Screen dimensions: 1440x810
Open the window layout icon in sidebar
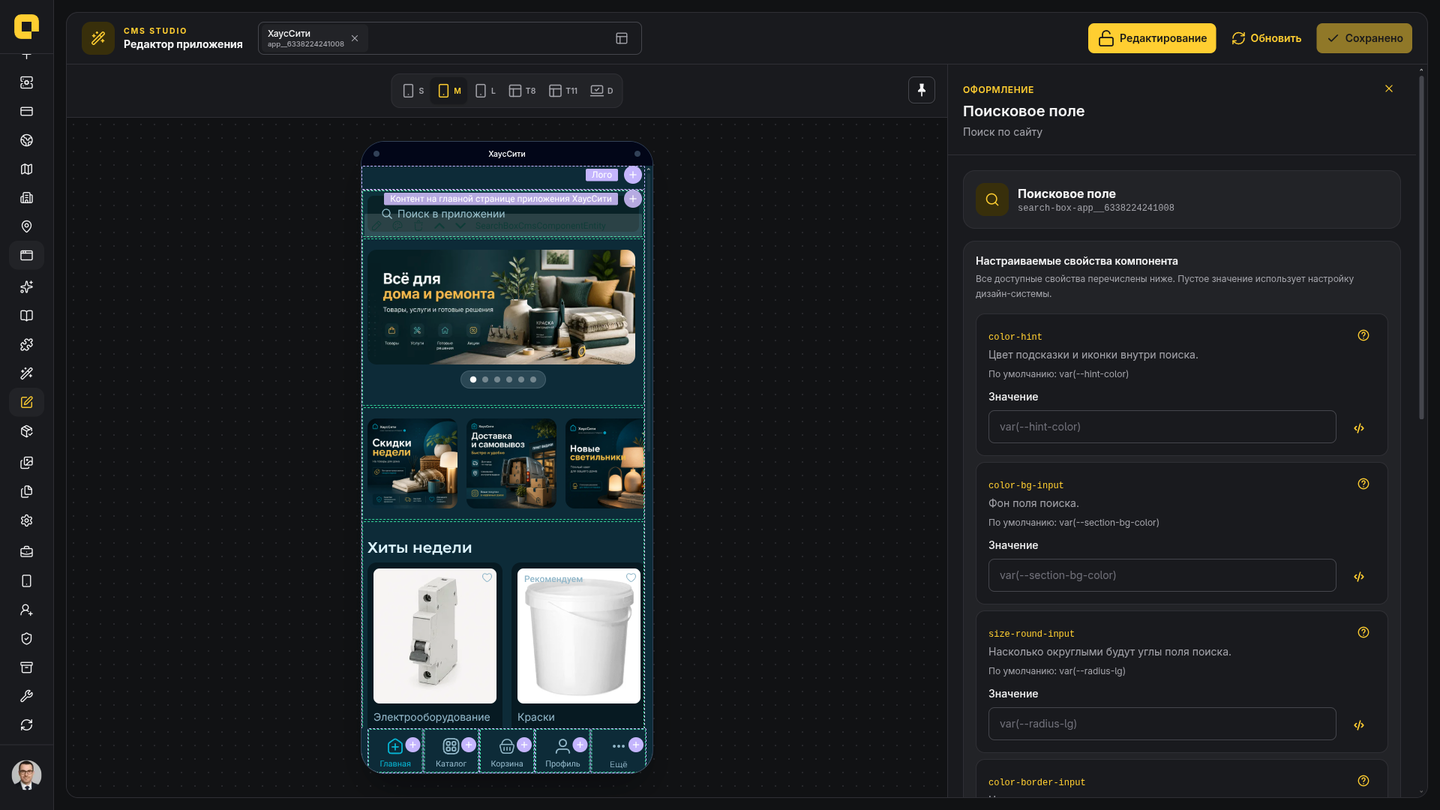[27, 256]
